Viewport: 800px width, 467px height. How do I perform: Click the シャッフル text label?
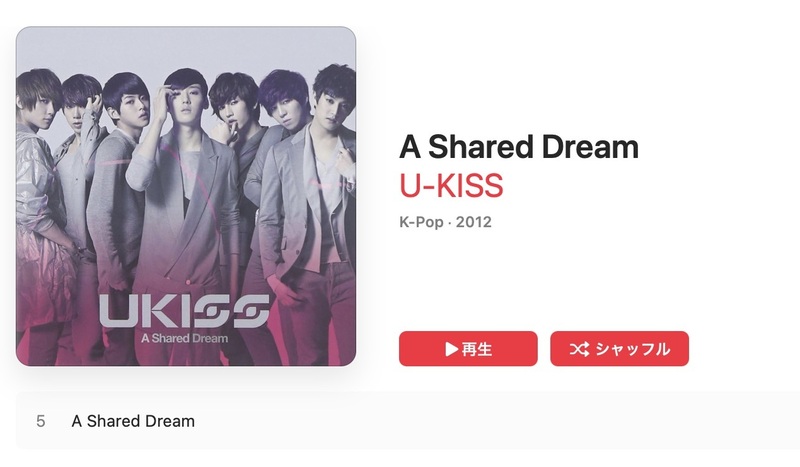(633, 349)
